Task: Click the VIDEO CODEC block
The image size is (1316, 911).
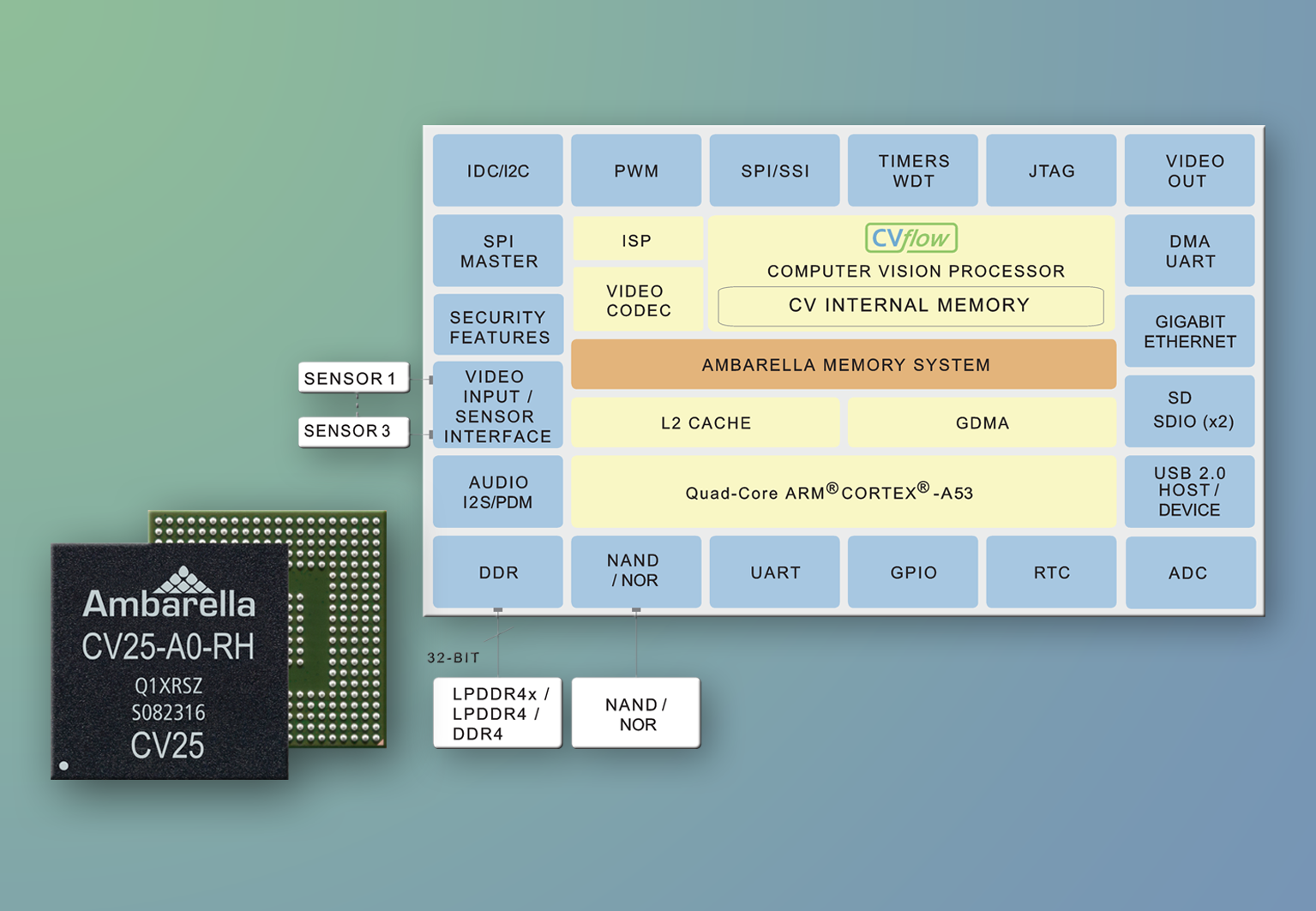Action: (637, 300)
